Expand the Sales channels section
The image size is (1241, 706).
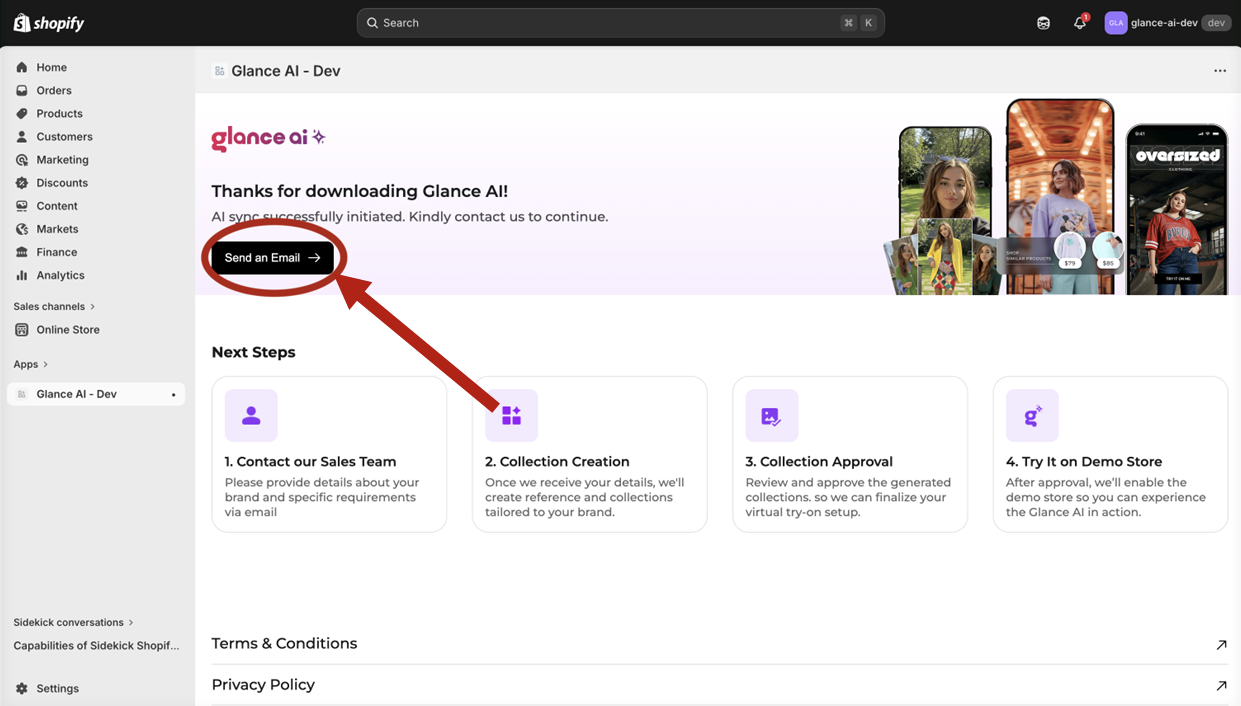[x=55, y=306]
